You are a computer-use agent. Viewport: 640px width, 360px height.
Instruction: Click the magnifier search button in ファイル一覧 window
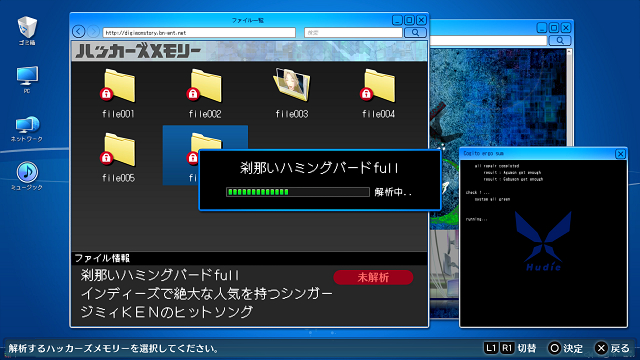[x=415, y=32]
